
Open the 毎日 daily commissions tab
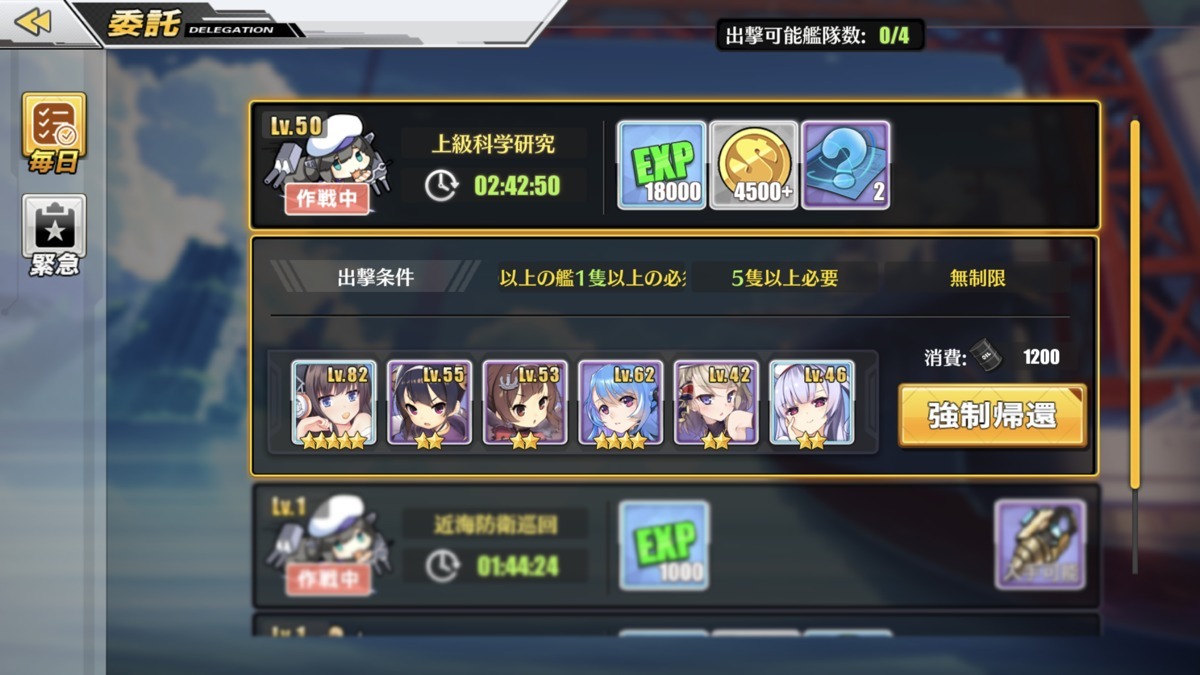(54, 134)
